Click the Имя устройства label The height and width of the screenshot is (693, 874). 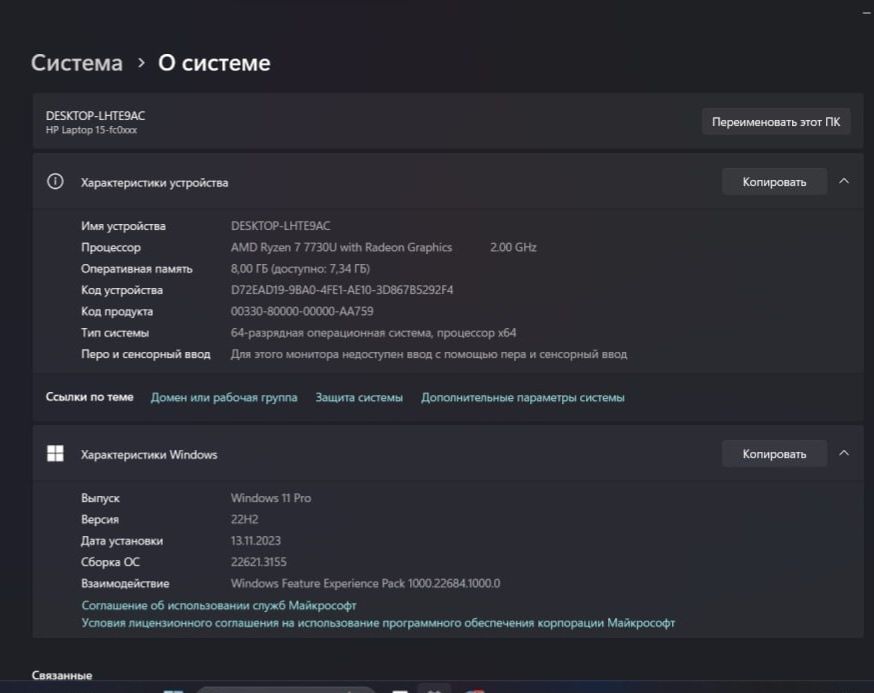(x=123, y=226)
